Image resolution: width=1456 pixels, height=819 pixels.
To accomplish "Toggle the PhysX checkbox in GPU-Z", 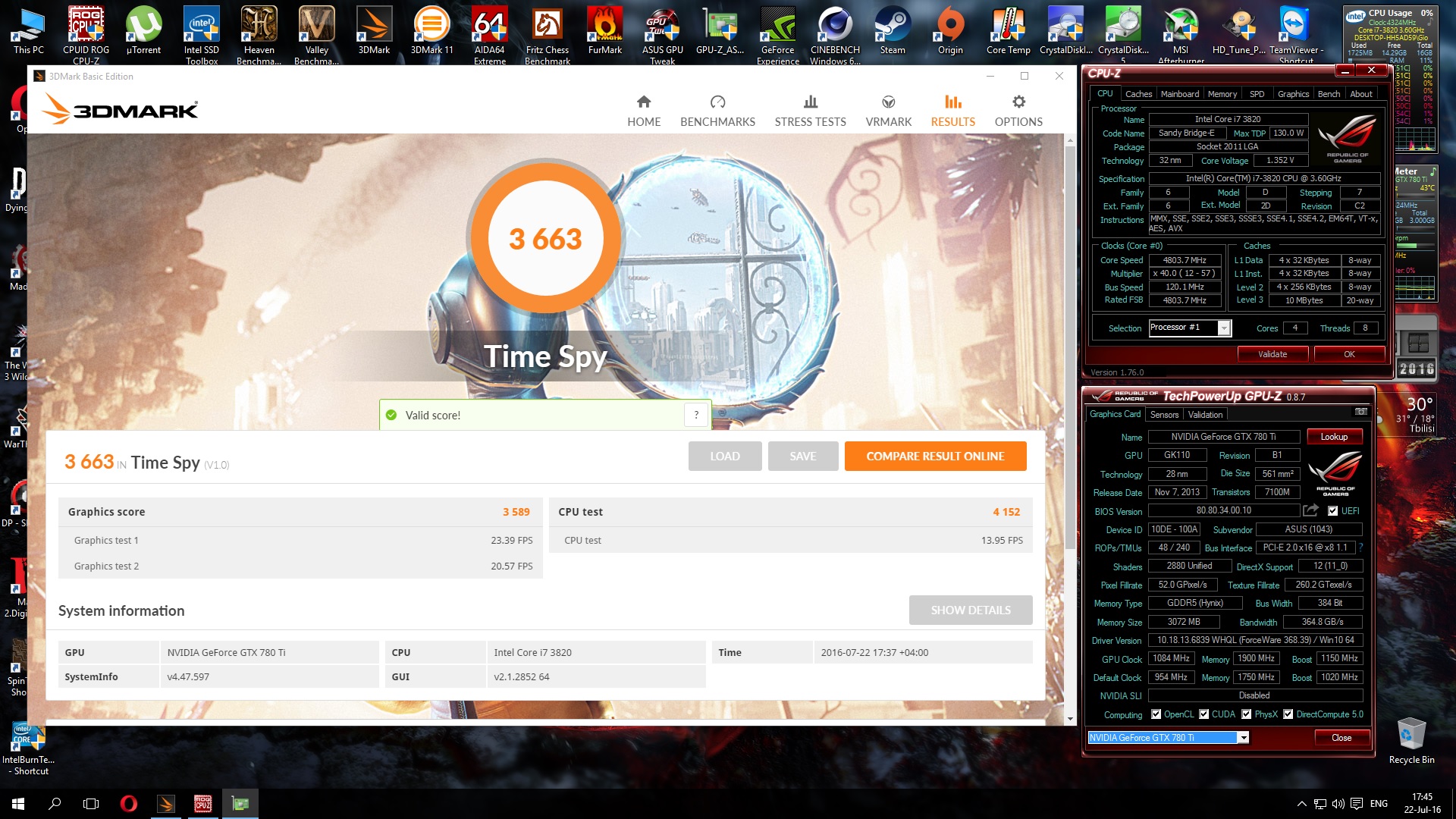I will coord(1247,714).
